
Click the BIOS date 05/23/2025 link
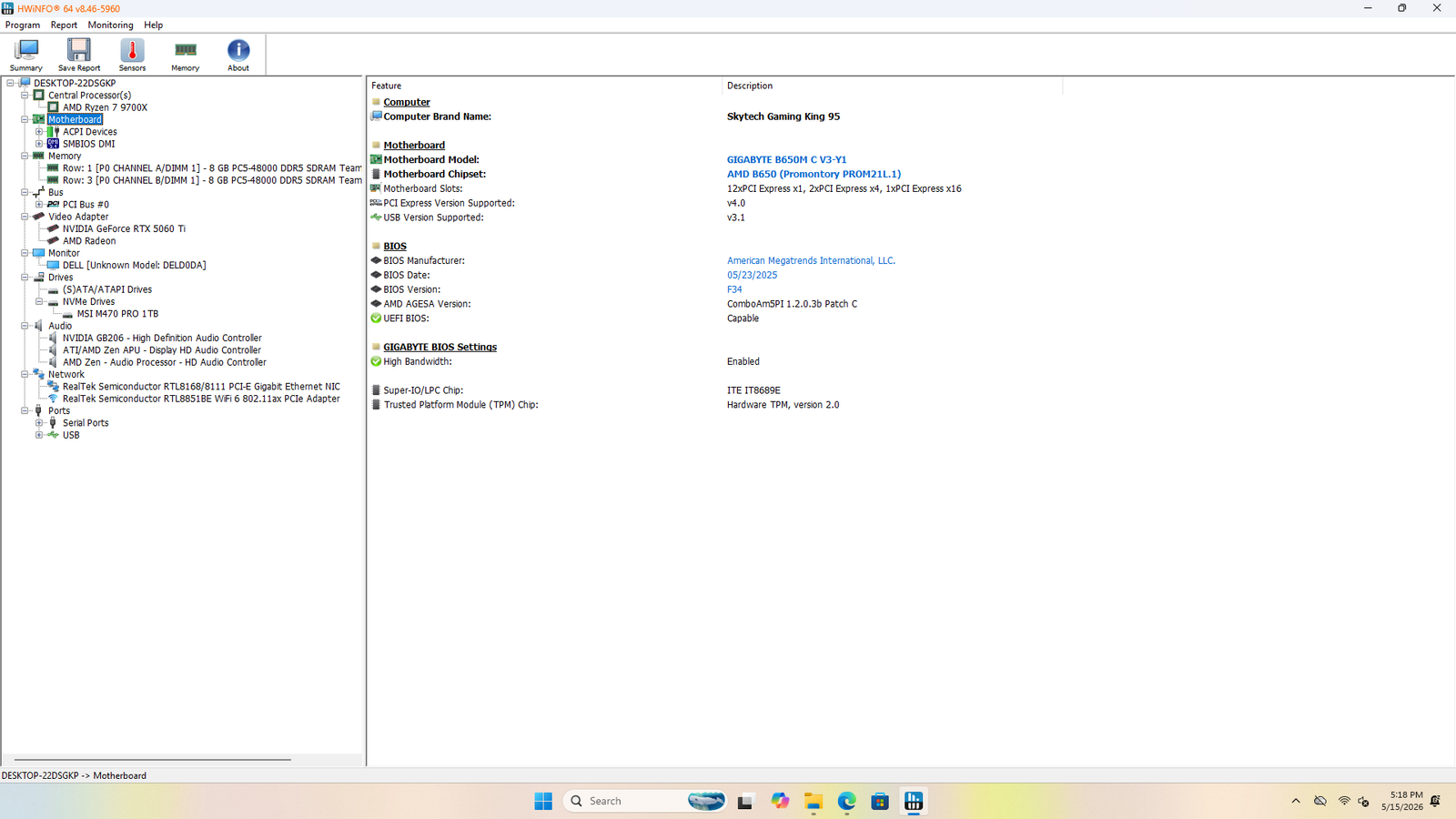point(752,275)
